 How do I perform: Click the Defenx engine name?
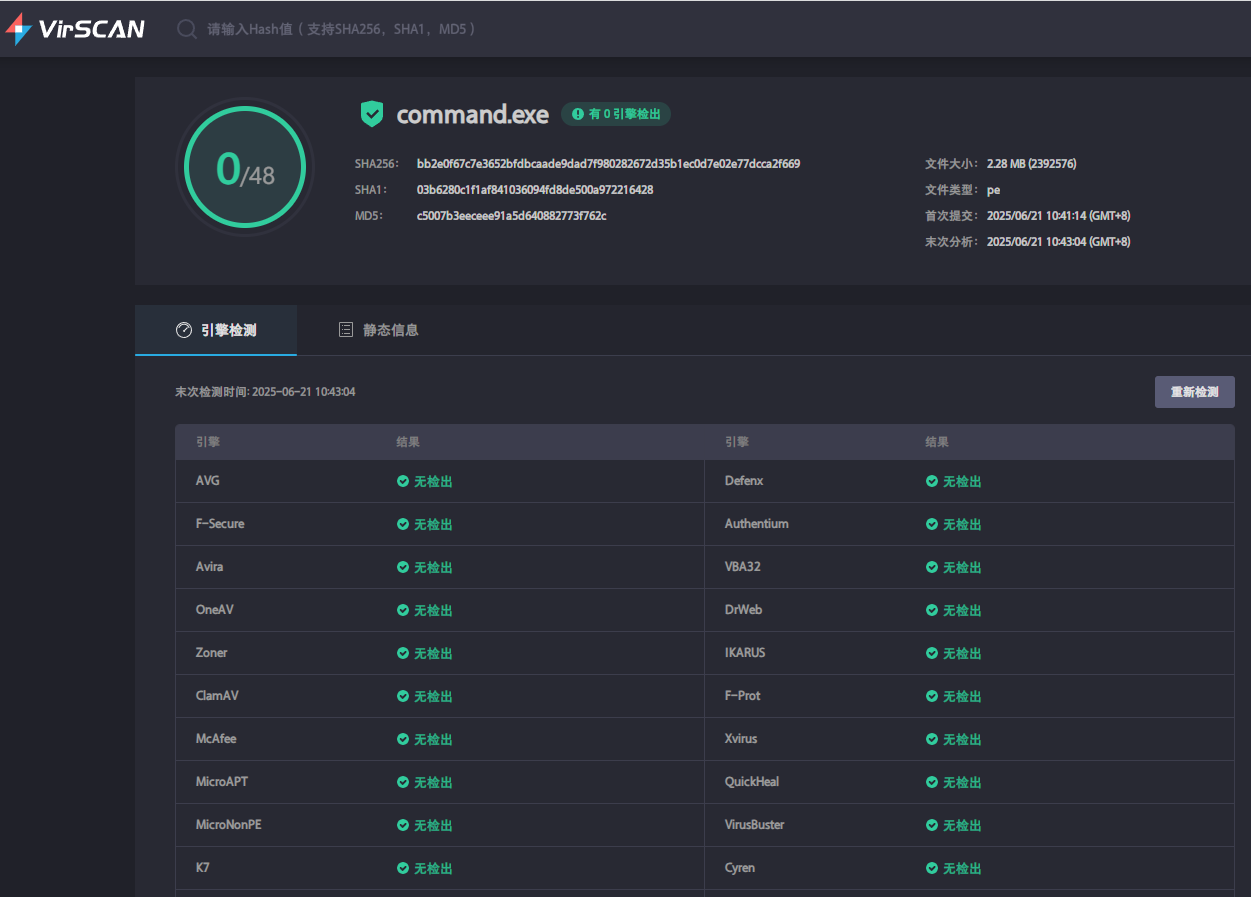744,481
